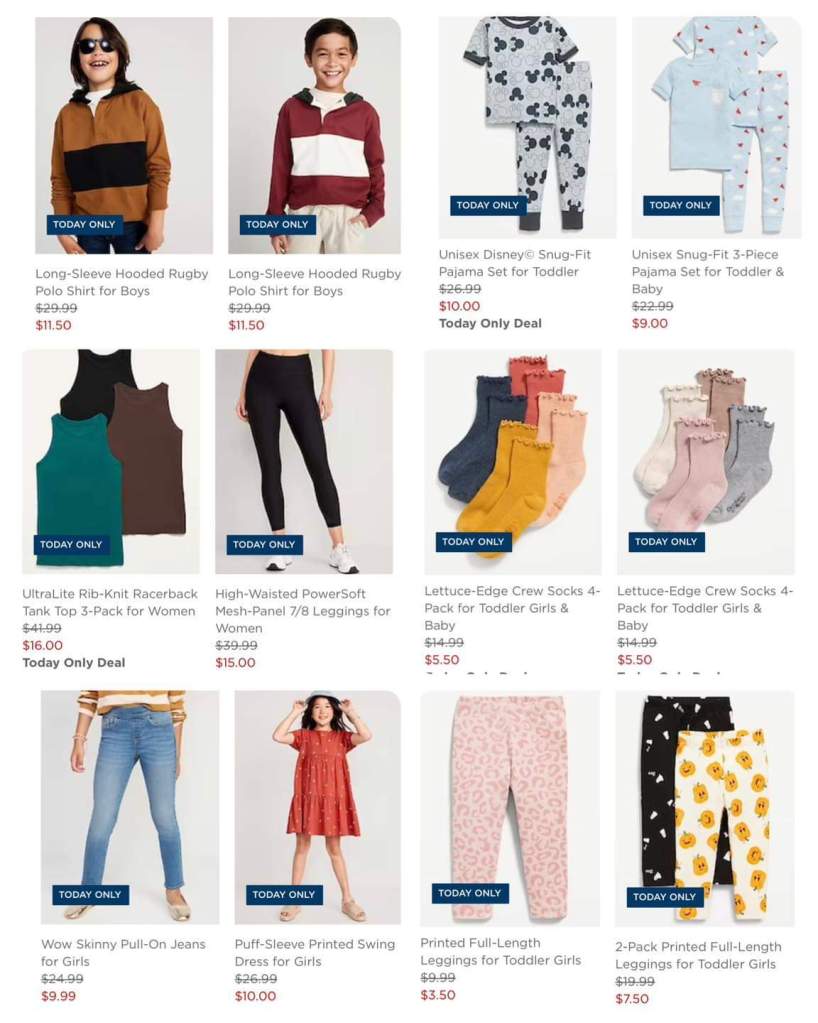Open the black PowerSoft leggings photo
818x1023 pixels.
304,461
